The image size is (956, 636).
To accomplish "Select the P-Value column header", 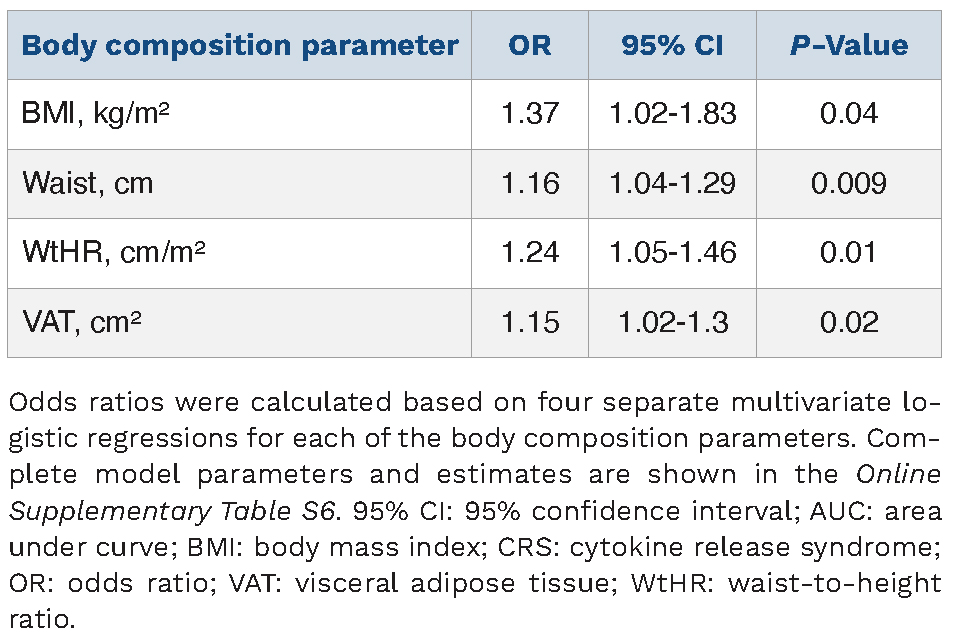I will 849,46.
